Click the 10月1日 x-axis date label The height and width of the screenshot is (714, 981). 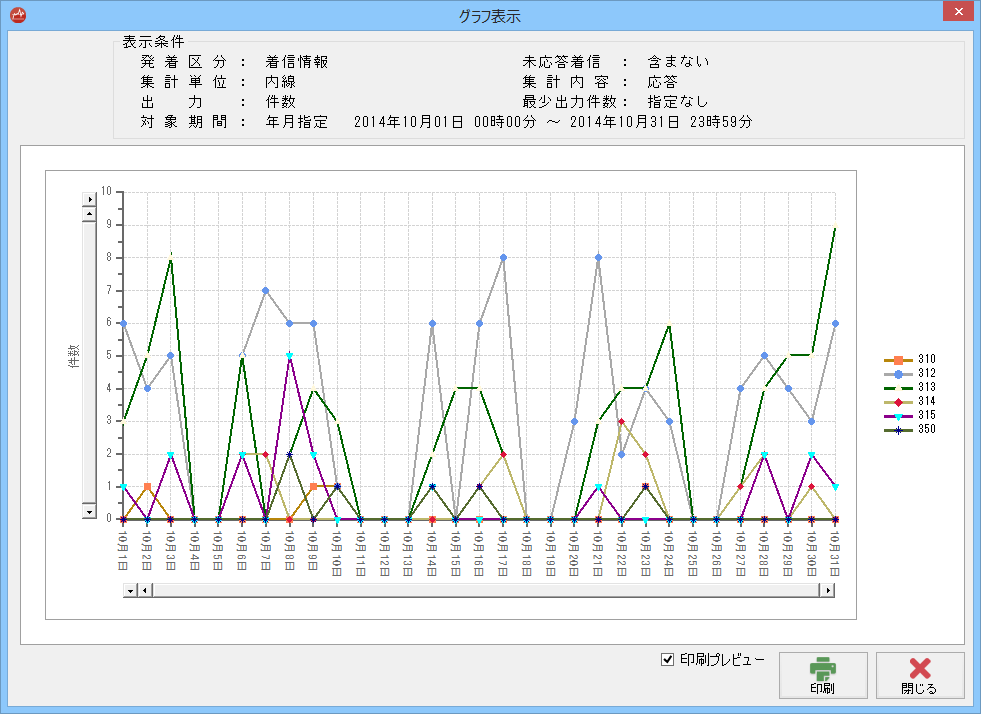[x=123, y=548]
